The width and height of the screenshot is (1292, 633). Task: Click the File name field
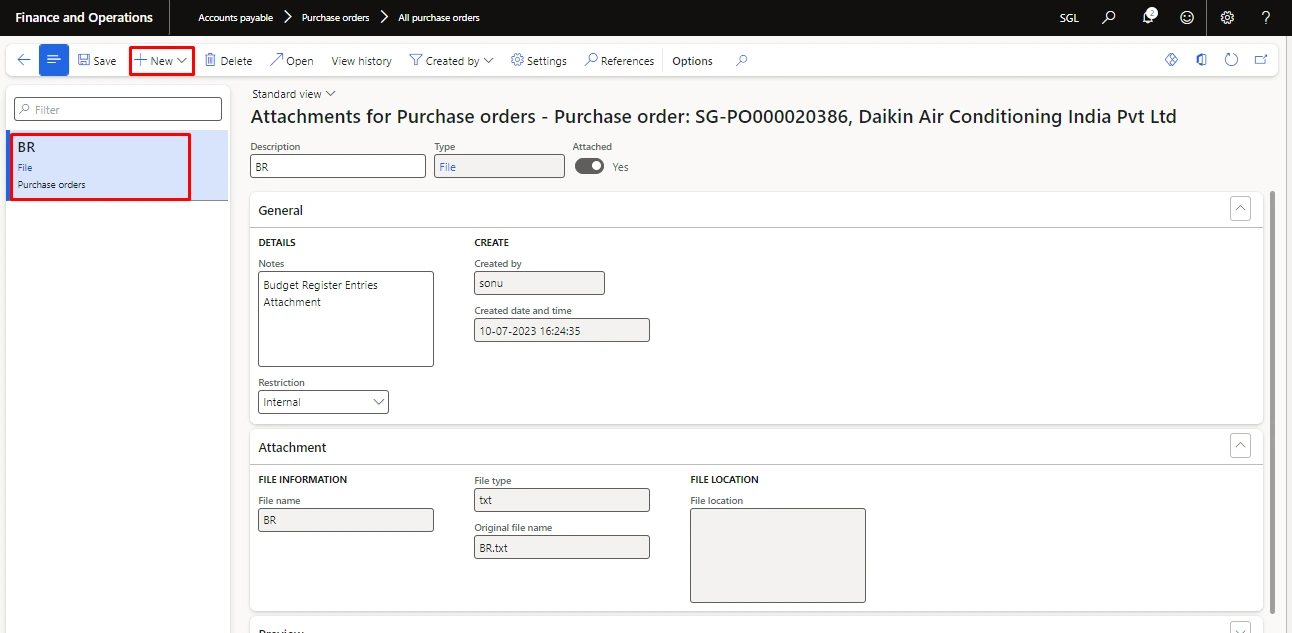(346, 520)
